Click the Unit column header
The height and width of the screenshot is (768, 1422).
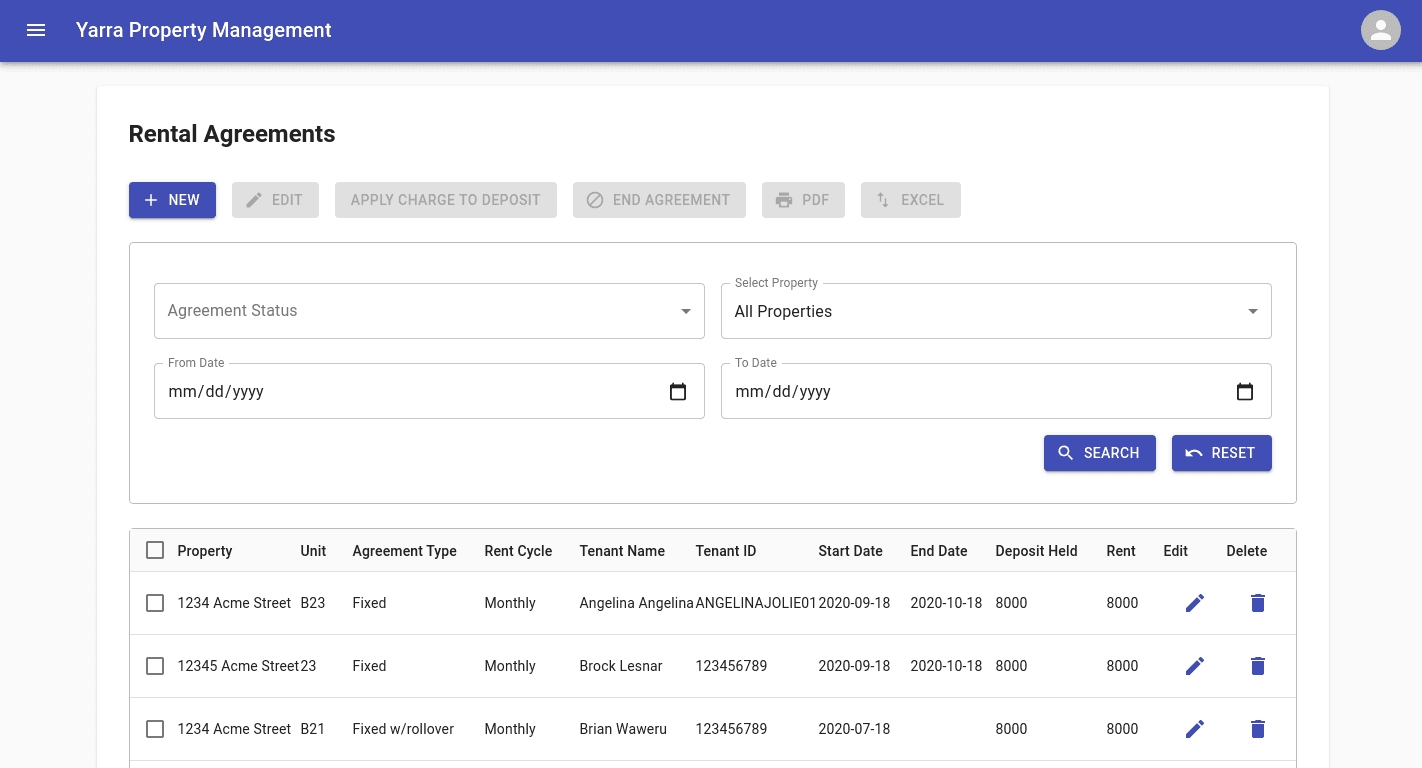pyautogui.click(x=313, y=551)
